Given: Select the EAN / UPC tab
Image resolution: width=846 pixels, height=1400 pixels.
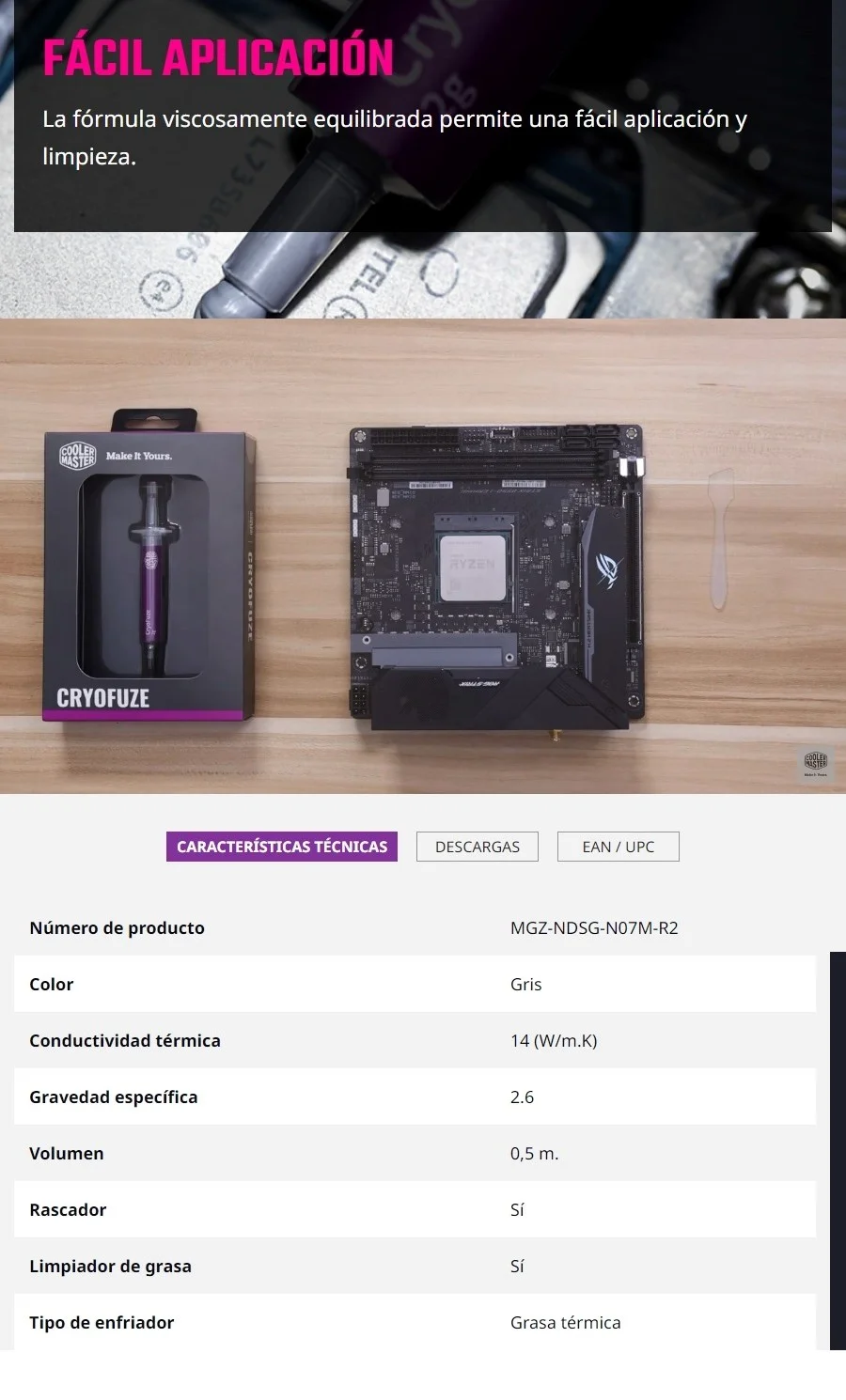Looking at the screenshot, I should point(619,847).
